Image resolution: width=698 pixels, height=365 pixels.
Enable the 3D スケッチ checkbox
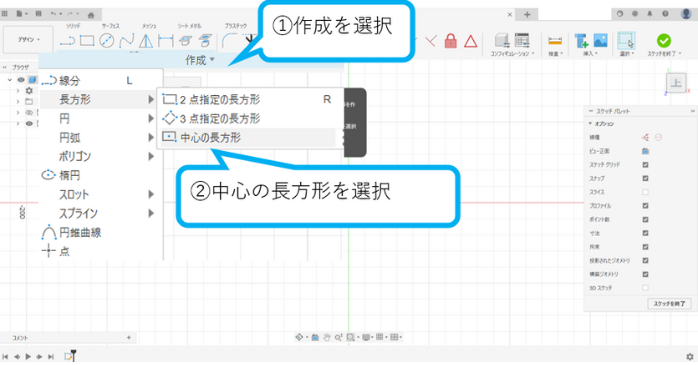645,288
